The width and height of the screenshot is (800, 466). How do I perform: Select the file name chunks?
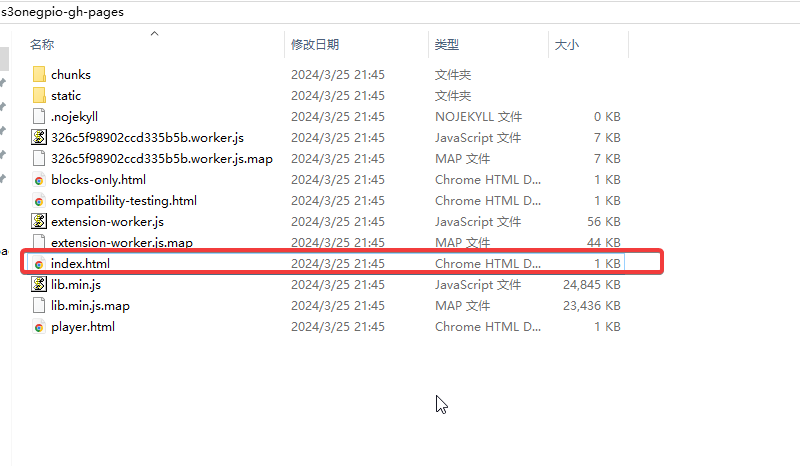coord(71,75)
